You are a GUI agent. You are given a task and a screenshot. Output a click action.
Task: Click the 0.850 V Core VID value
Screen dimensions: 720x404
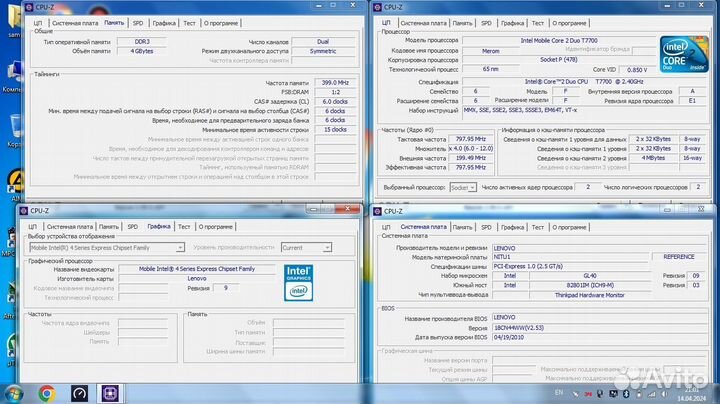(637, 70)
